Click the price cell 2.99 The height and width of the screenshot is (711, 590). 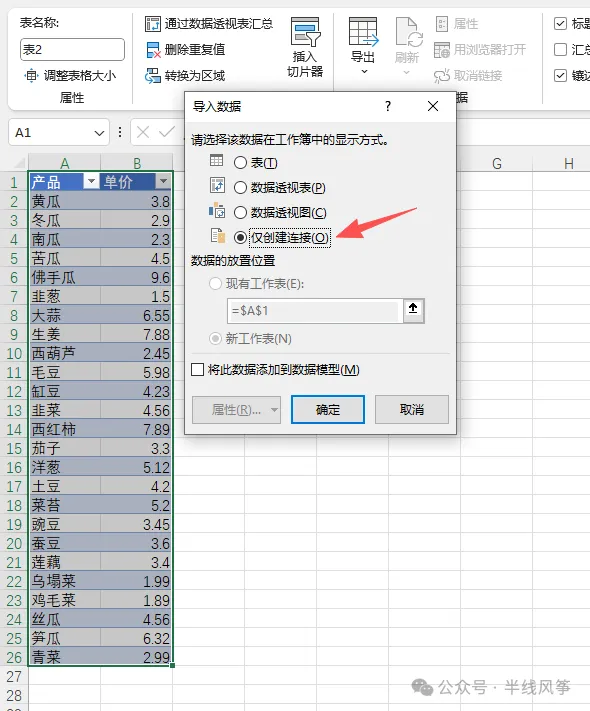[x=137, y=657]
